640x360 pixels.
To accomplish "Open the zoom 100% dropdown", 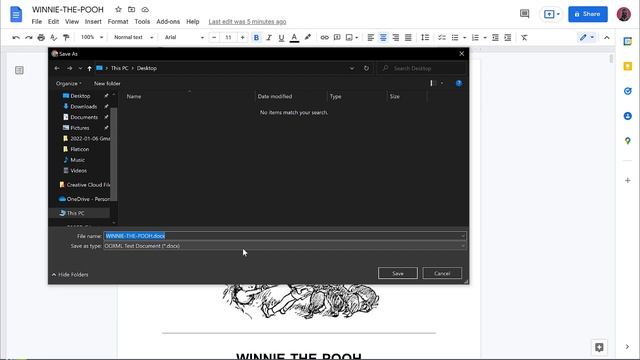I will [x=91, y=37].
